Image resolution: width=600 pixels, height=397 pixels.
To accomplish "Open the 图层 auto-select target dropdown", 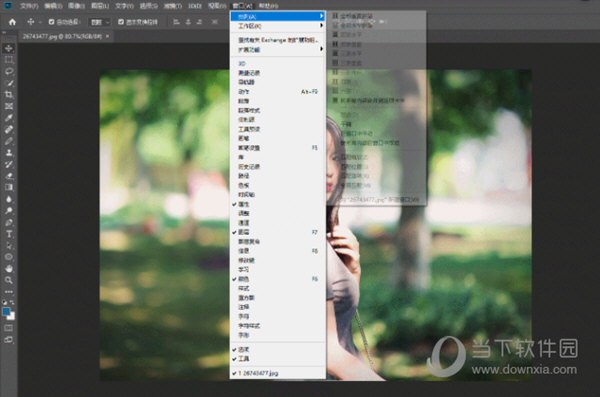I will click(x=99, y=22).
